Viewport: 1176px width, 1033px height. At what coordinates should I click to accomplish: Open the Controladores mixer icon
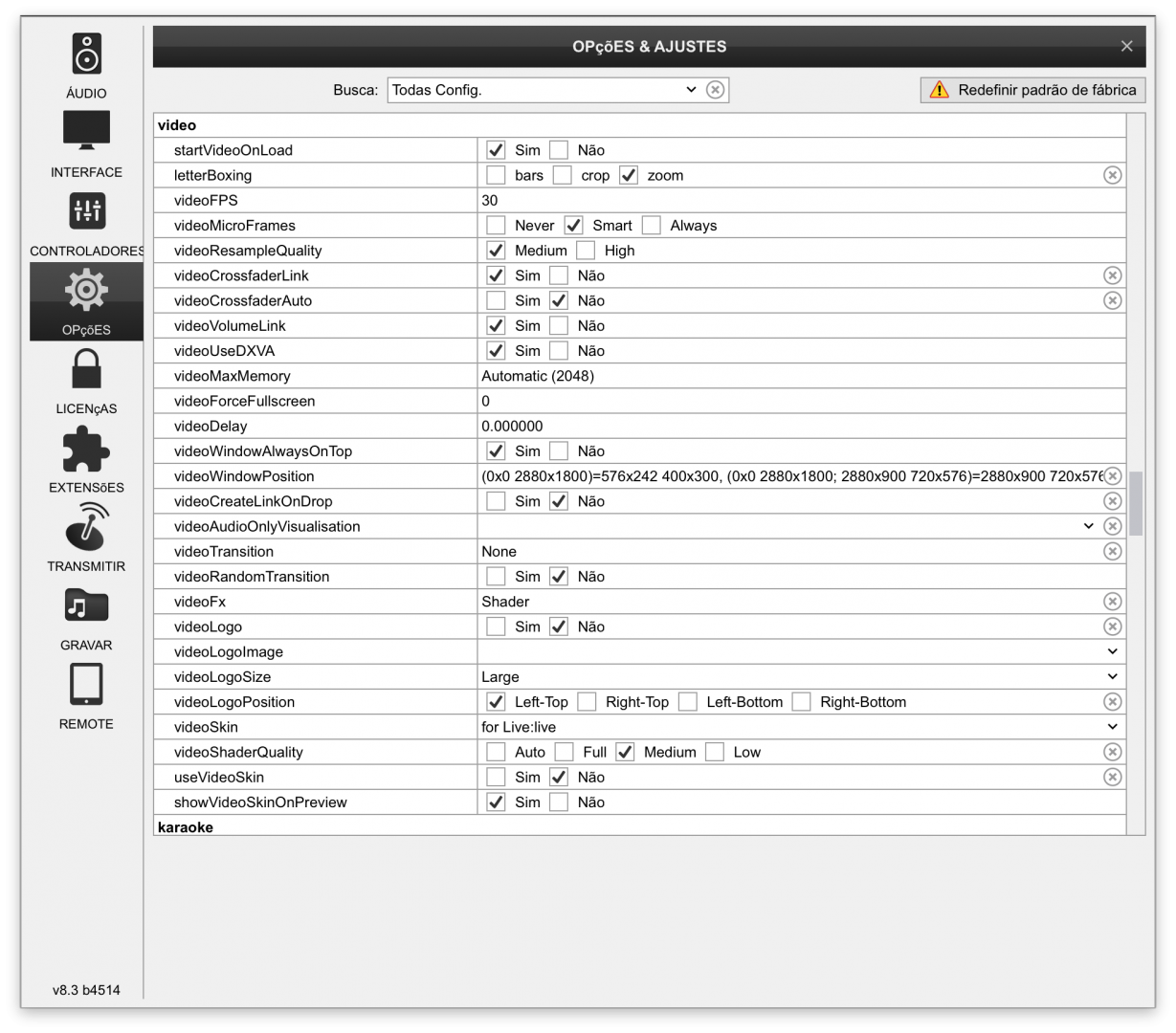86,210
